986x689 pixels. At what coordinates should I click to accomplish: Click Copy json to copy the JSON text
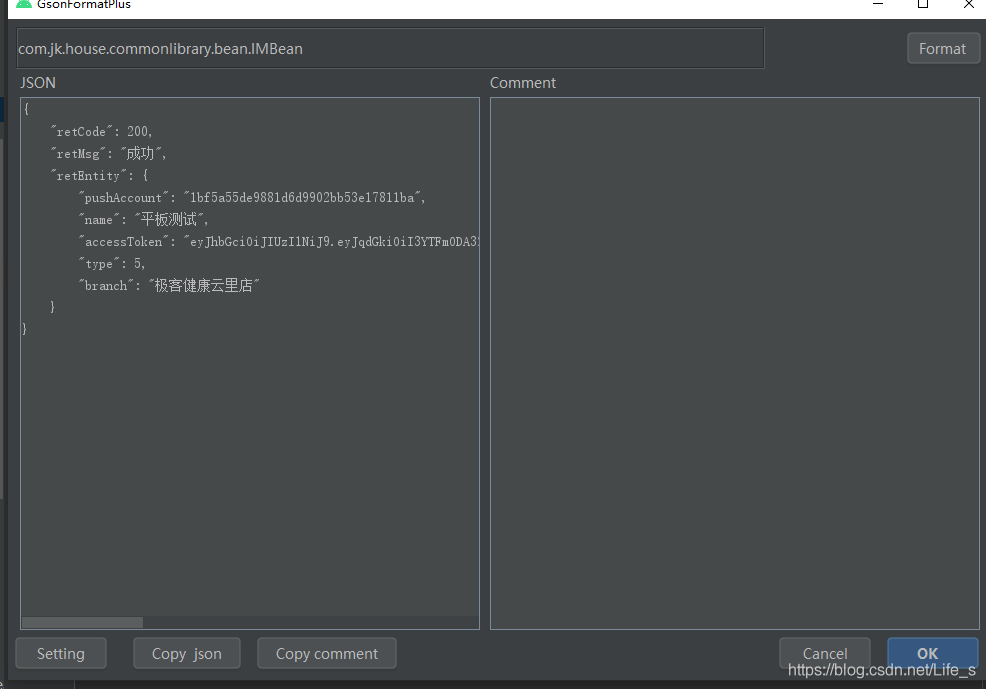[186, 653]
